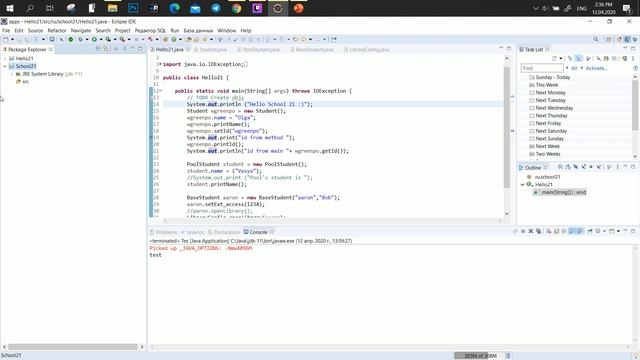Open the Refactor menu
This screenshot has height=360, width=640.
57,31
